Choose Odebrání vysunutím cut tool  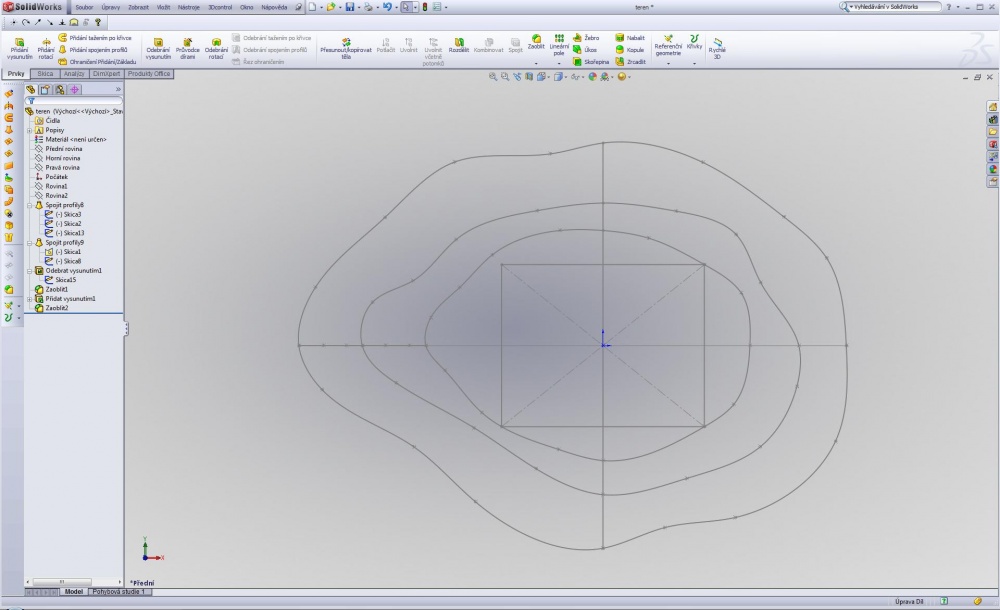pyautogui.click(x=158, y=48)
